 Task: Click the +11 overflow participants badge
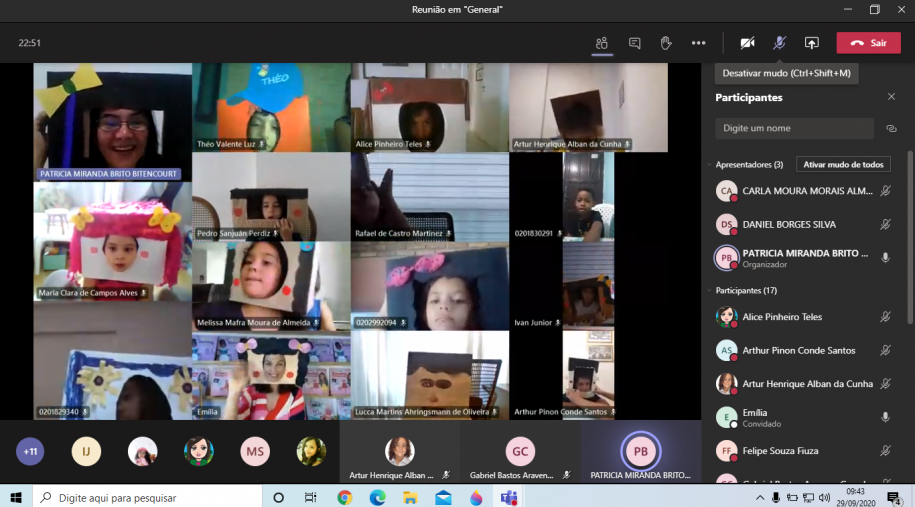pyautogui.click(x=30, y=451)
